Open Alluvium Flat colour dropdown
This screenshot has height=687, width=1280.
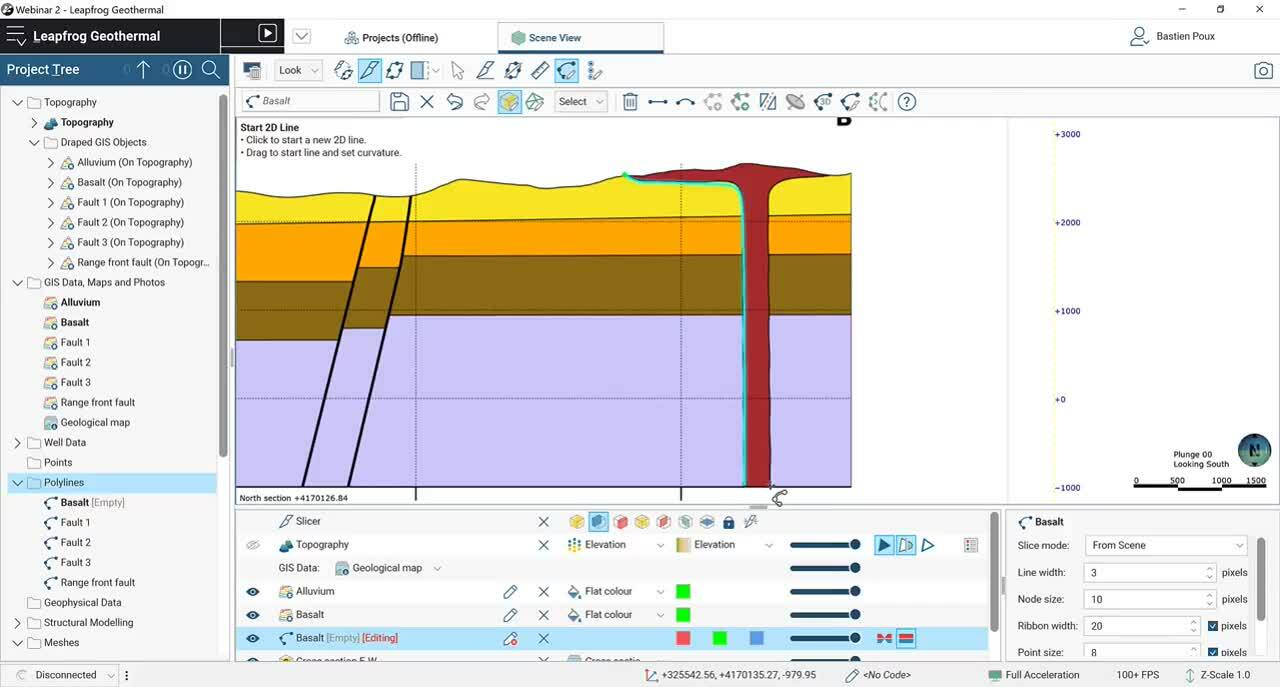click(x=615, y=591)
